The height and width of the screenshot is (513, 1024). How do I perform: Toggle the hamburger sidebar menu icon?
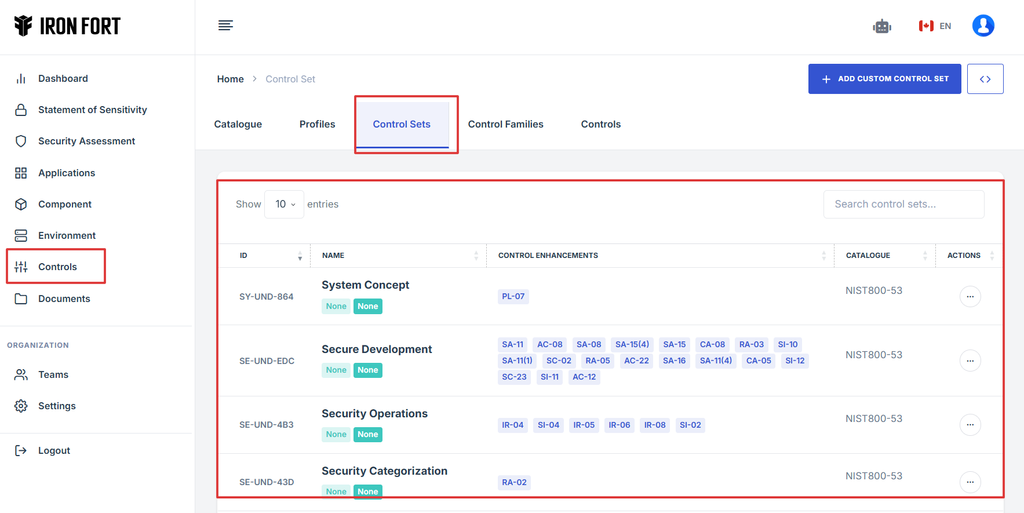(226, 26)
